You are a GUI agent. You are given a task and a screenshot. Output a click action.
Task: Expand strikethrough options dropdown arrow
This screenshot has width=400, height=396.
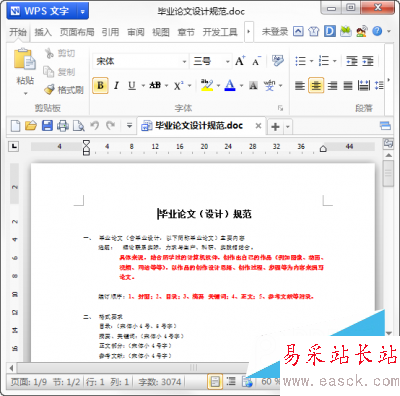coord(166,86)
